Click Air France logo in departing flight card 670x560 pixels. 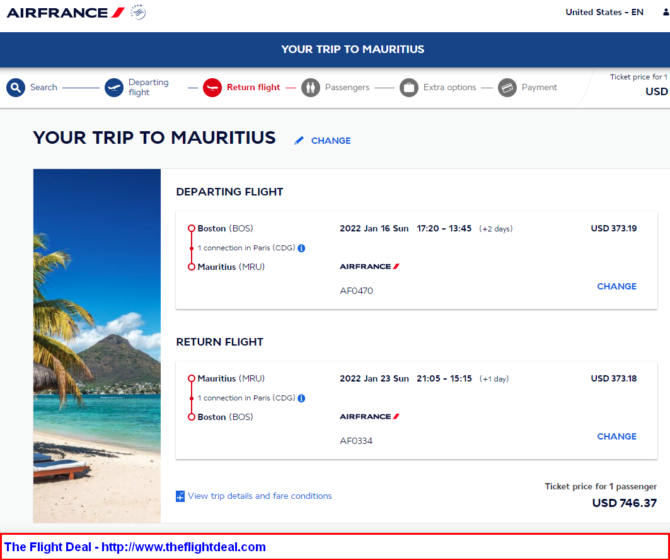(370, 267)
